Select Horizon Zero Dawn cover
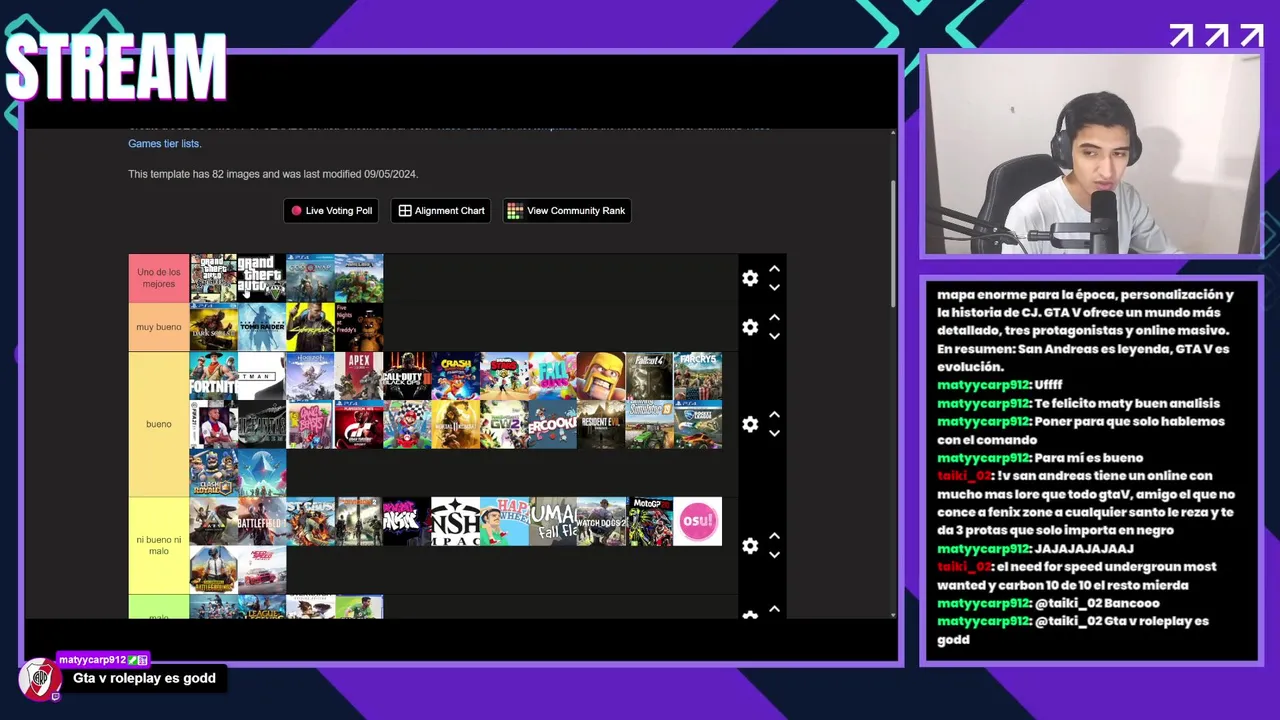The width and height of the screenshot is (1280, 720). coord(310,376)
